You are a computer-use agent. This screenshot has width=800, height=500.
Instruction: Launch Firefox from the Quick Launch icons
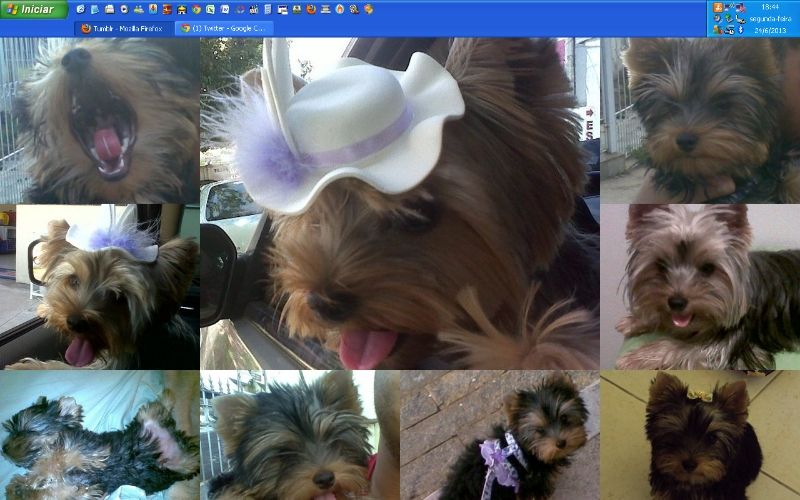coord(311,9)
